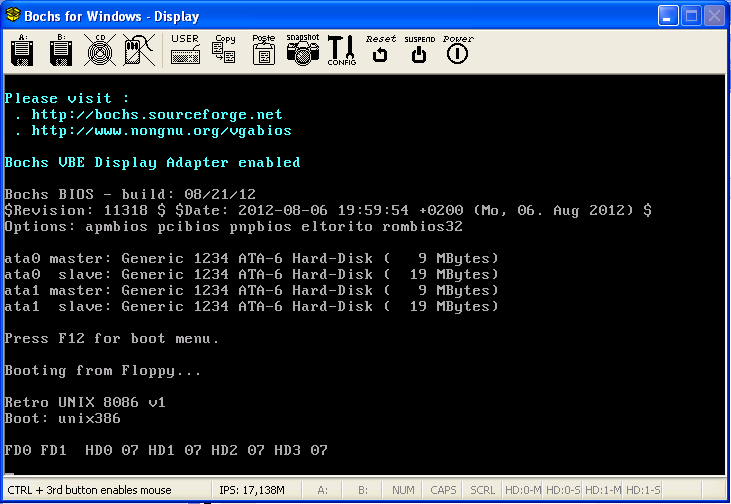Minimize the Bochs for Windows window
This screenshot has height=504, width=731.
(x=668, y=16)
